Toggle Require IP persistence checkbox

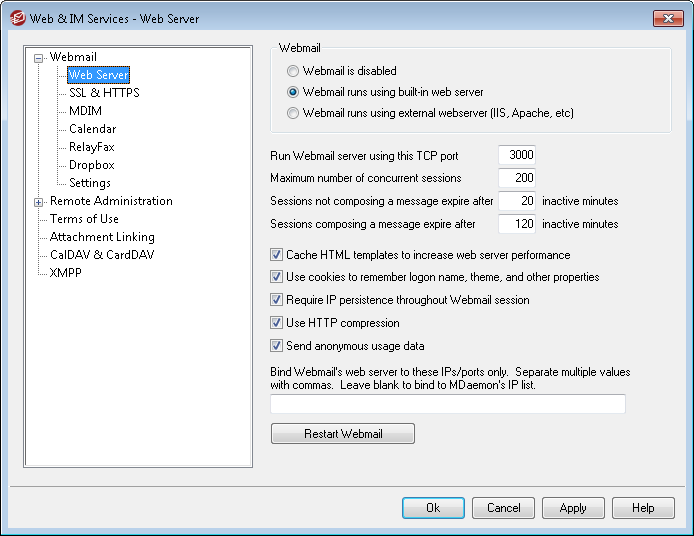pos(276,300)
